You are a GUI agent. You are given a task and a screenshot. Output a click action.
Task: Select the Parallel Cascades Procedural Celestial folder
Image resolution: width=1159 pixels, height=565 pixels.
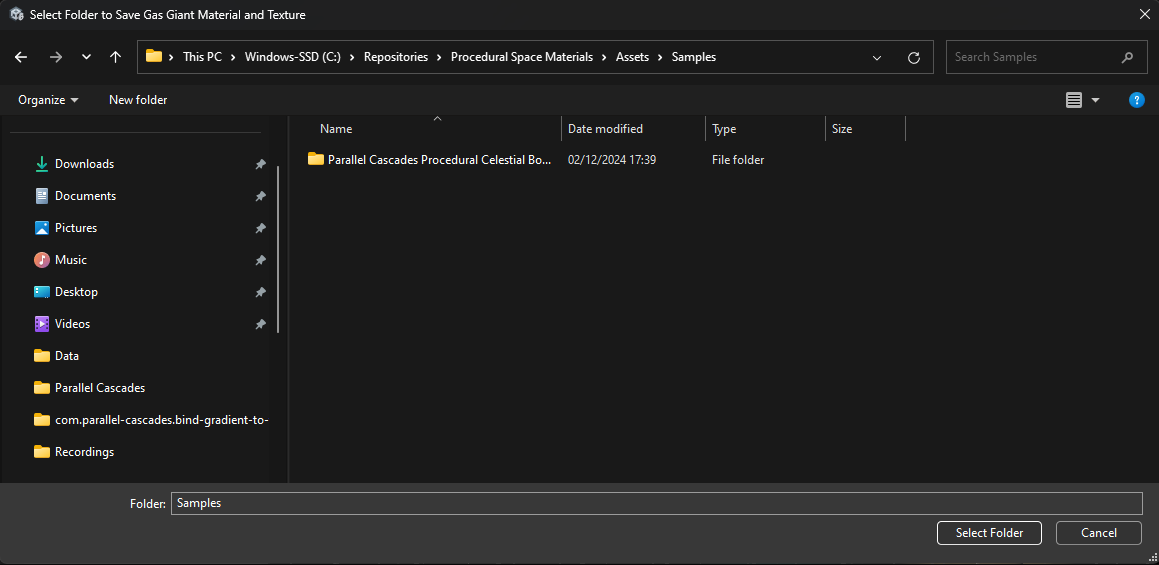point(439,160)
